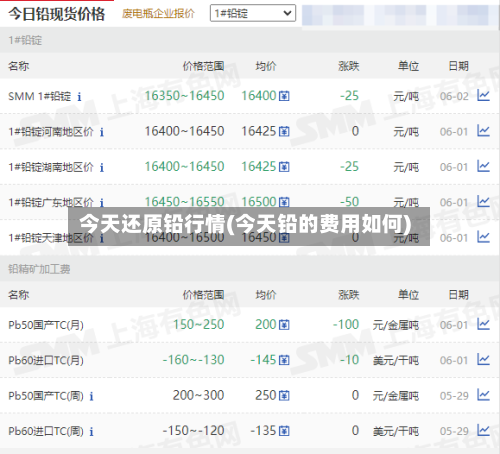The width and height of the screenshot is (500, 454).
Task: Click price range 150~250
Action: pos(198,324)
